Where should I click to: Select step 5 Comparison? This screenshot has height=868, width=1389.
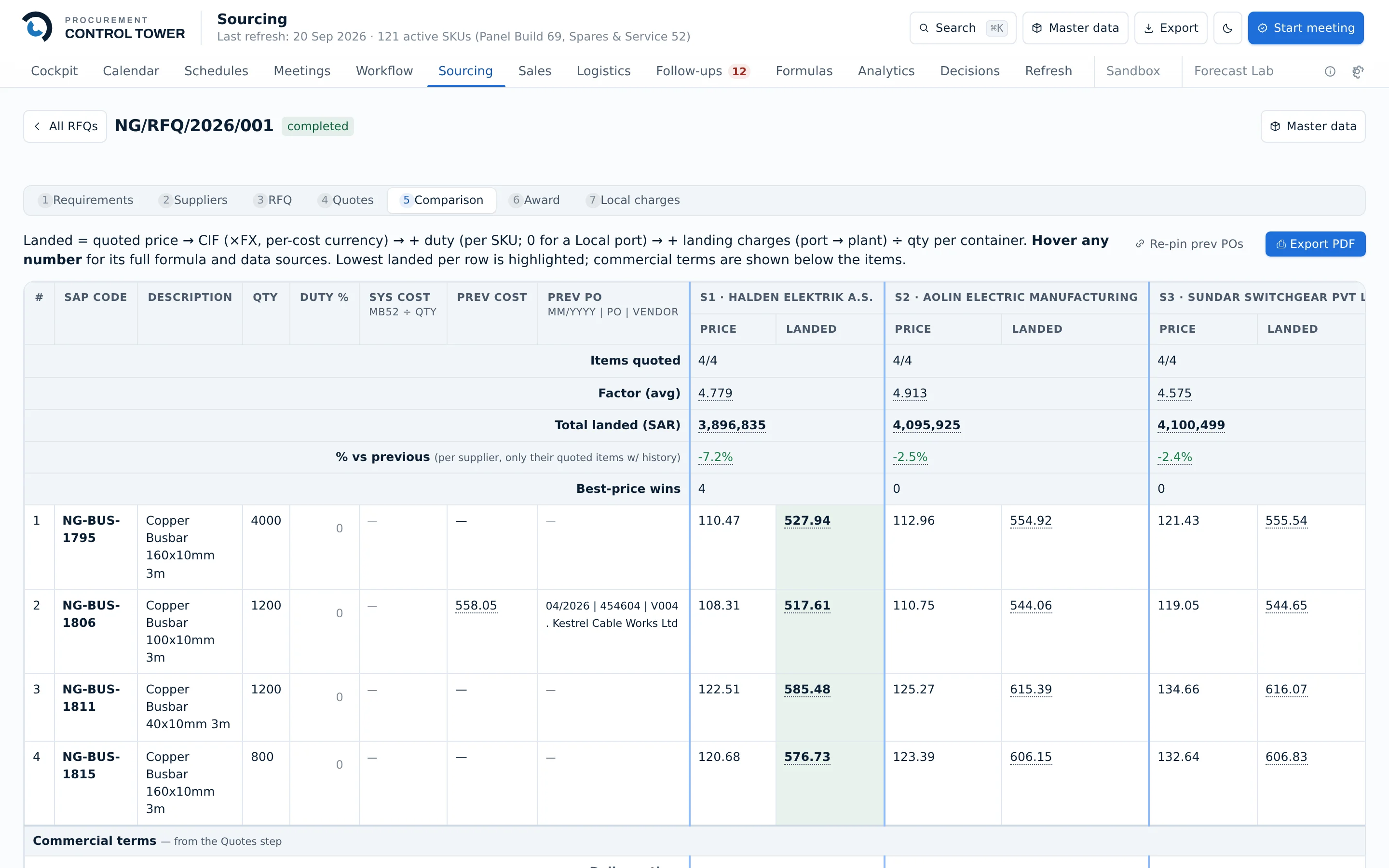442,200
